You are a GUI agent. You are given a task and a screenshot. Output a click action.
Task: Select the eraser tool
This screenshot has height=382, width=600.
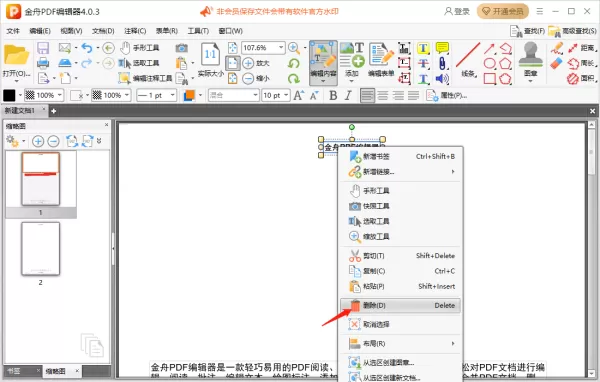point(556,64)
